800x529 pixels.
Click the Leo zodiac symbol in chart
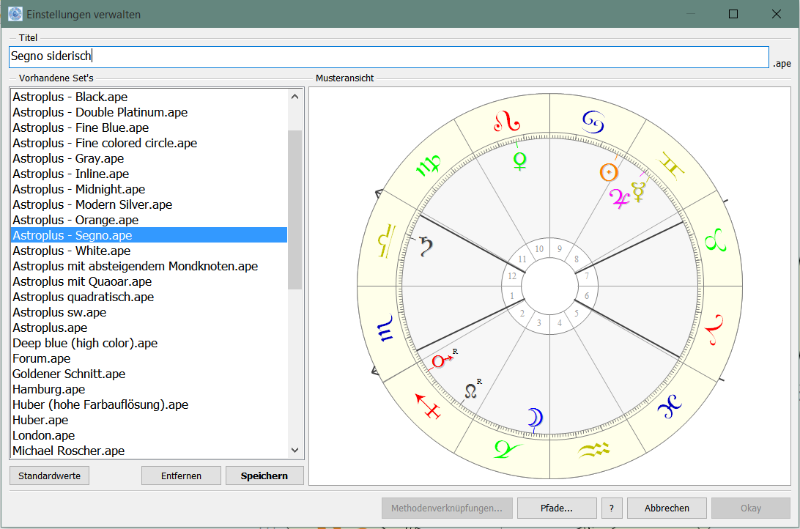click(507, 121)
